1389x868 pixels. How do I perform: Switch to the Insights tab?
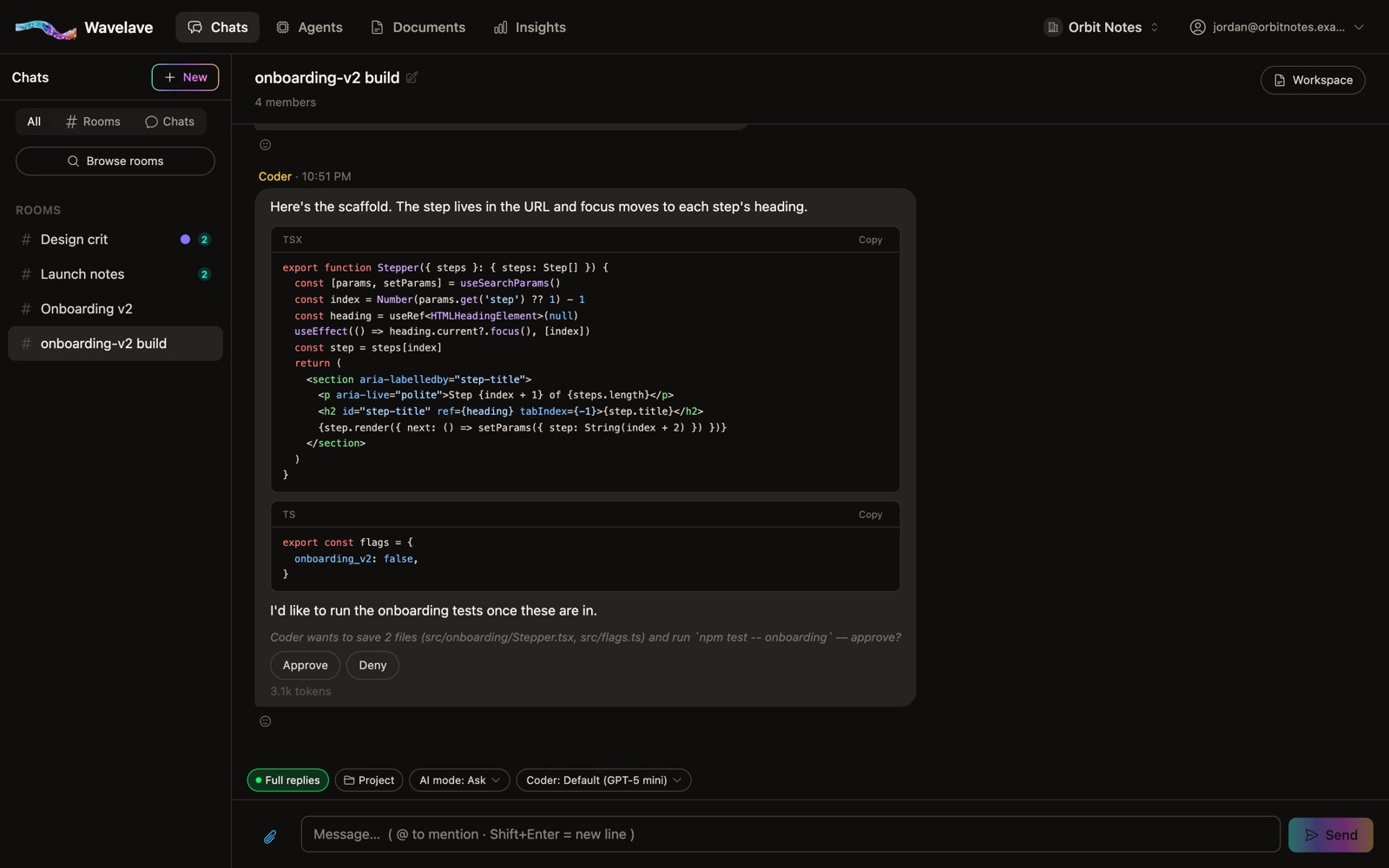(530, 27)
